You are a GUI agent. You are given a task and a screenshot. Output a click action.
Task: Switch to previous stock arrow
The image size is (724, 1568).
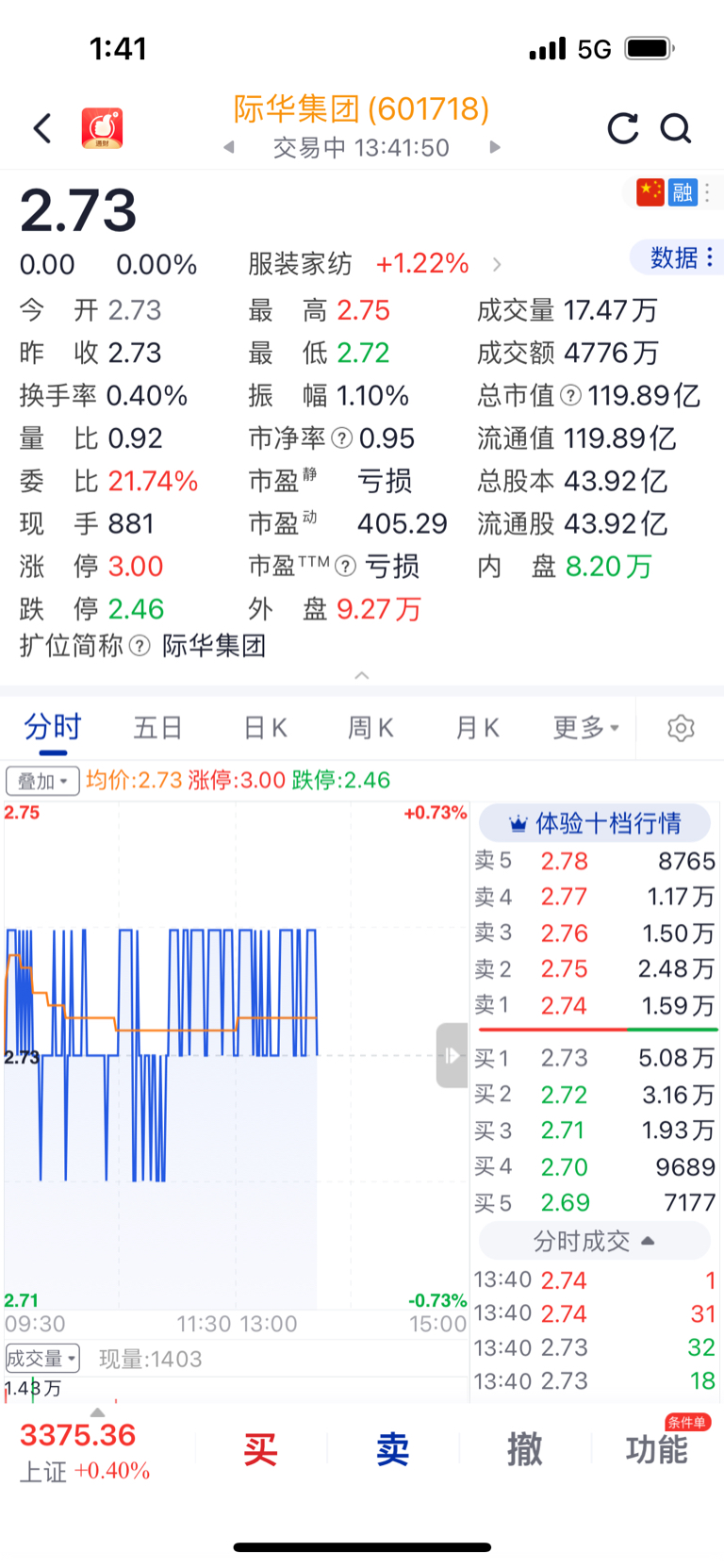point(229,147)
